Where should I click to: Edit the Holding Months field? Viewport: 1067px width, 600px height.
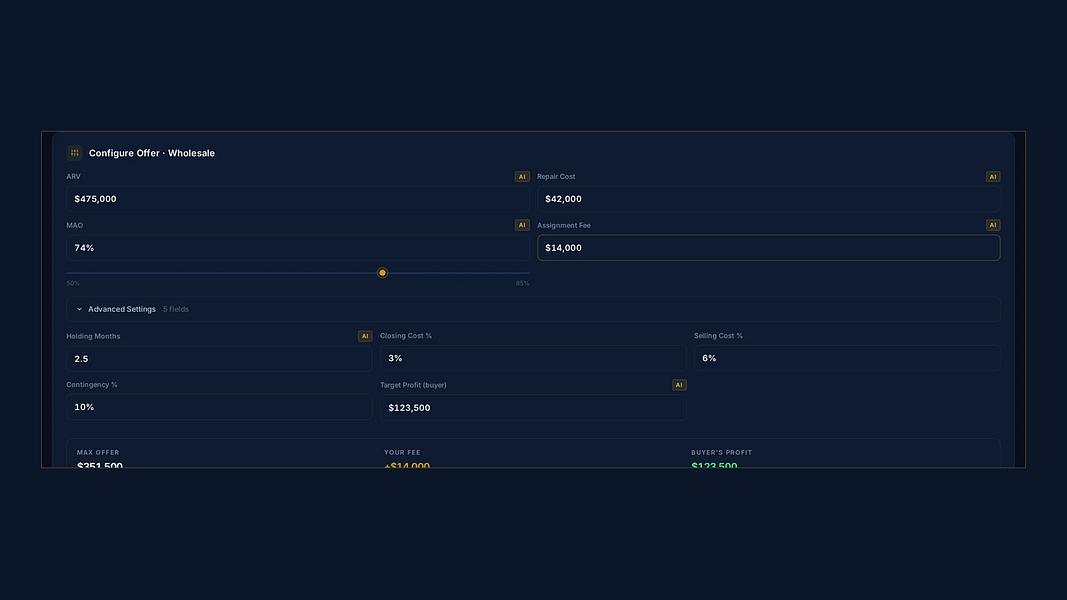point(219,359)
